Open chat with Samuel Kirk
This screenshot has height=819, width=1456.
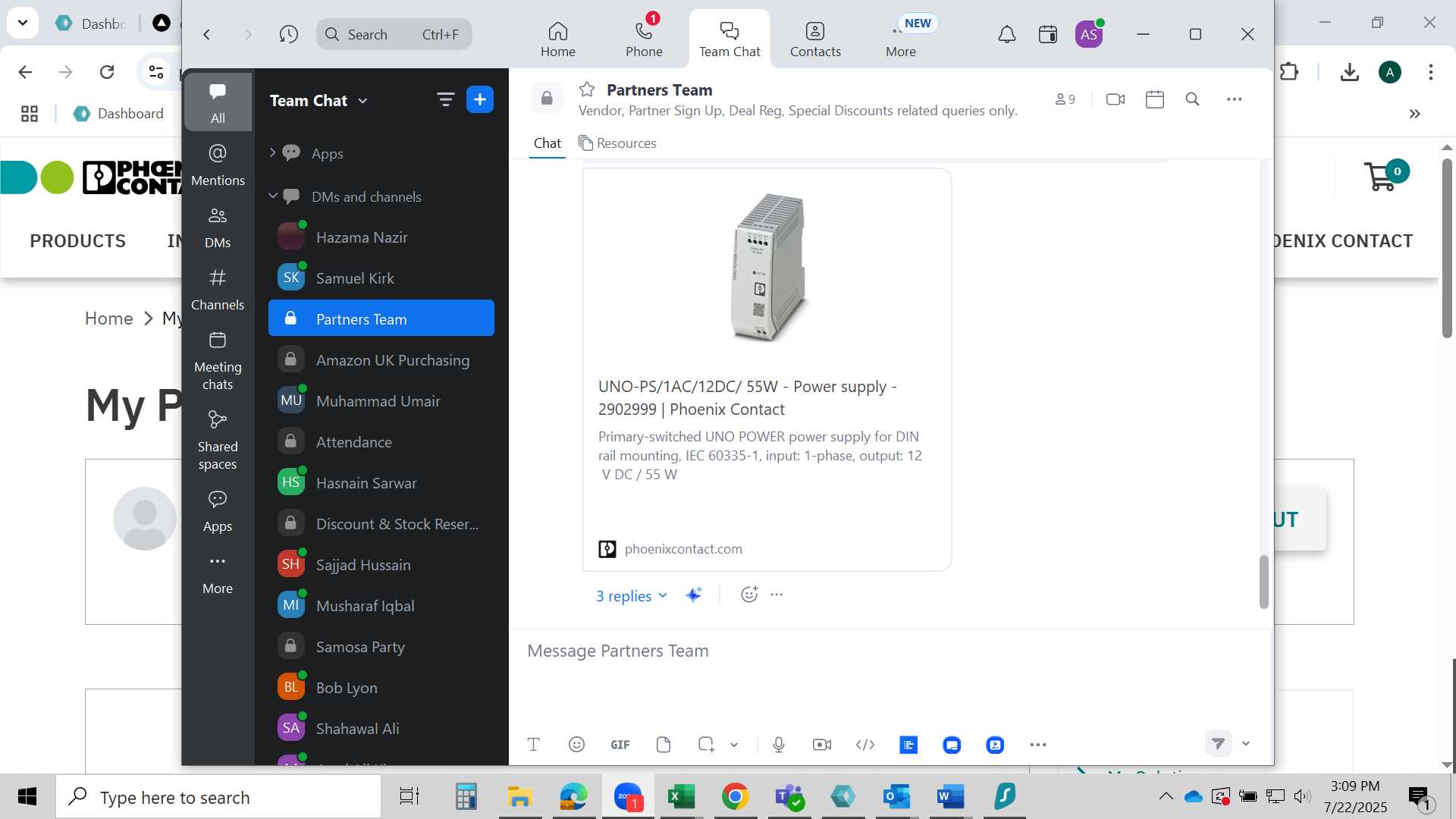coord(381,278)
